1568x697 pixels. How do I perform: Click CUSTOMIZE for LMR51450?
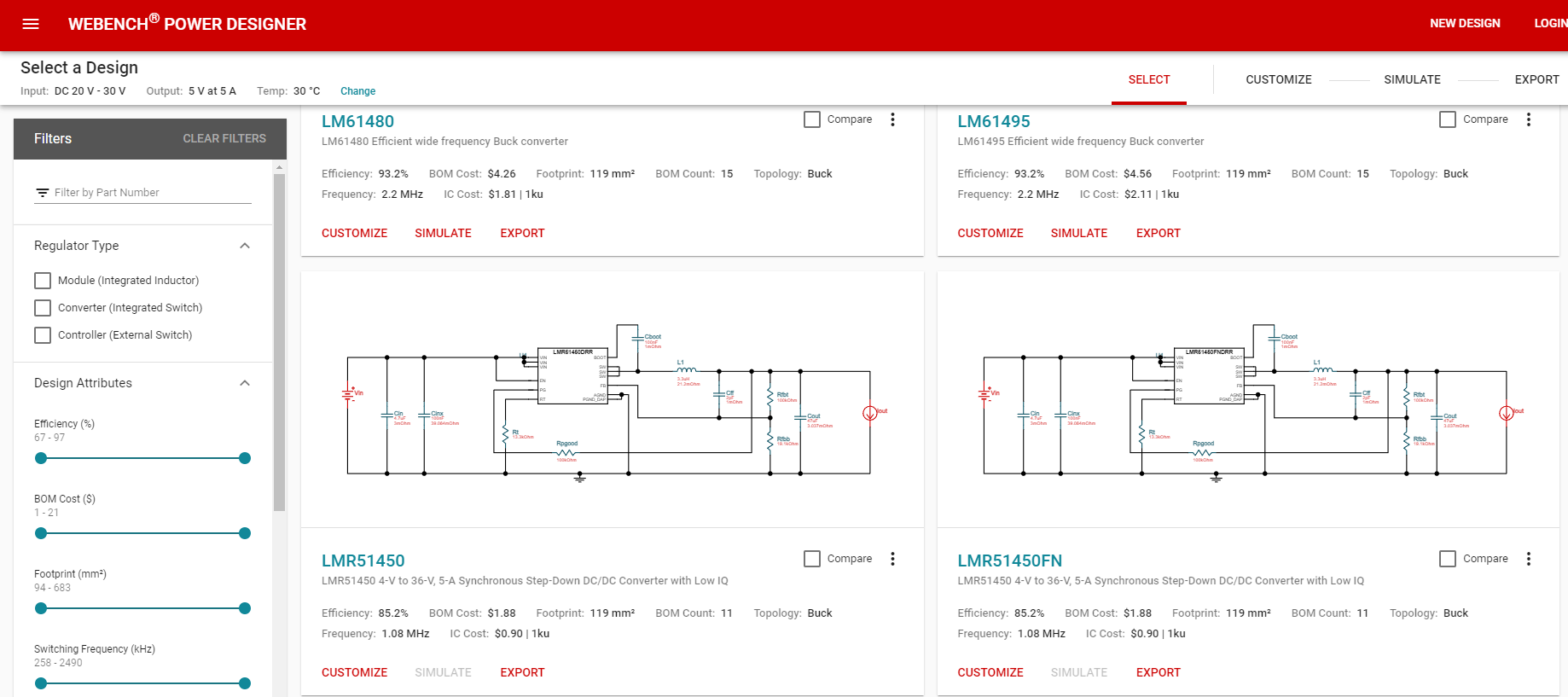(x=354, y=672)
